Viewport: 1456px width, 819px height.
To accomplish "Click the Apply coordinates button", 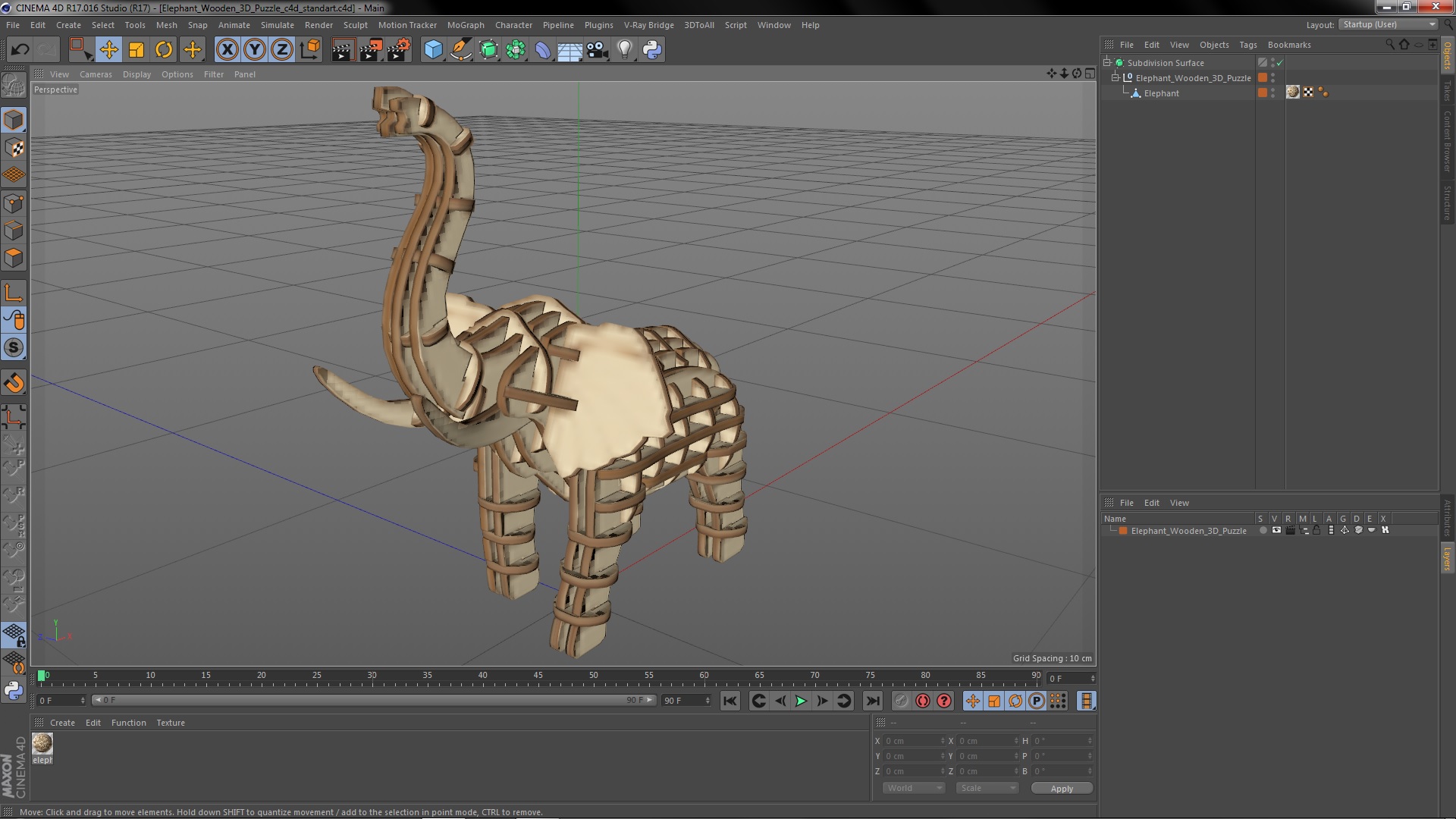I will pyautogui.click(x=1062, y=788).
